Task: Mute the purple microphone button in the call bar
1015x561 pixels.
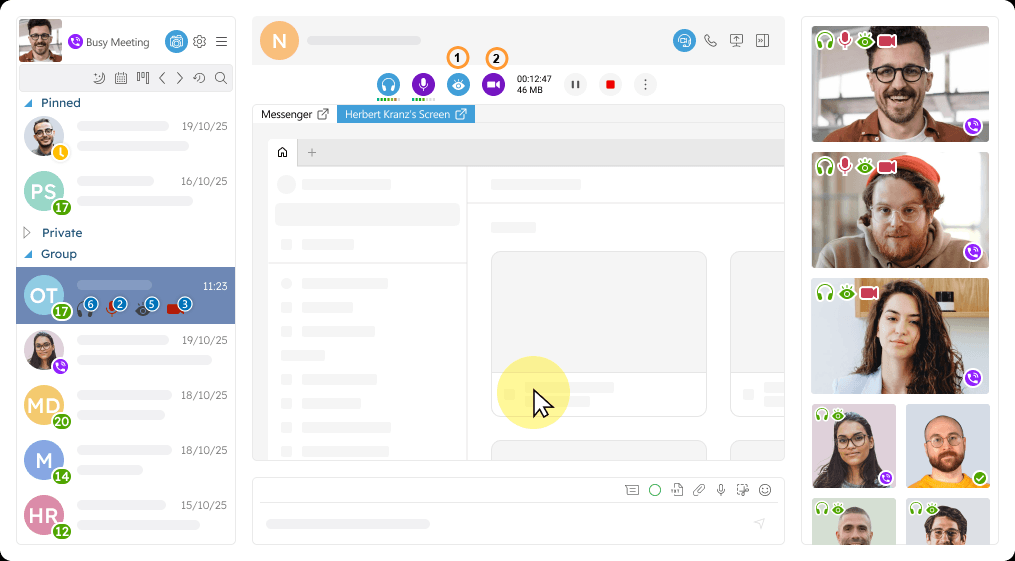Action: (x=423, y=85)
